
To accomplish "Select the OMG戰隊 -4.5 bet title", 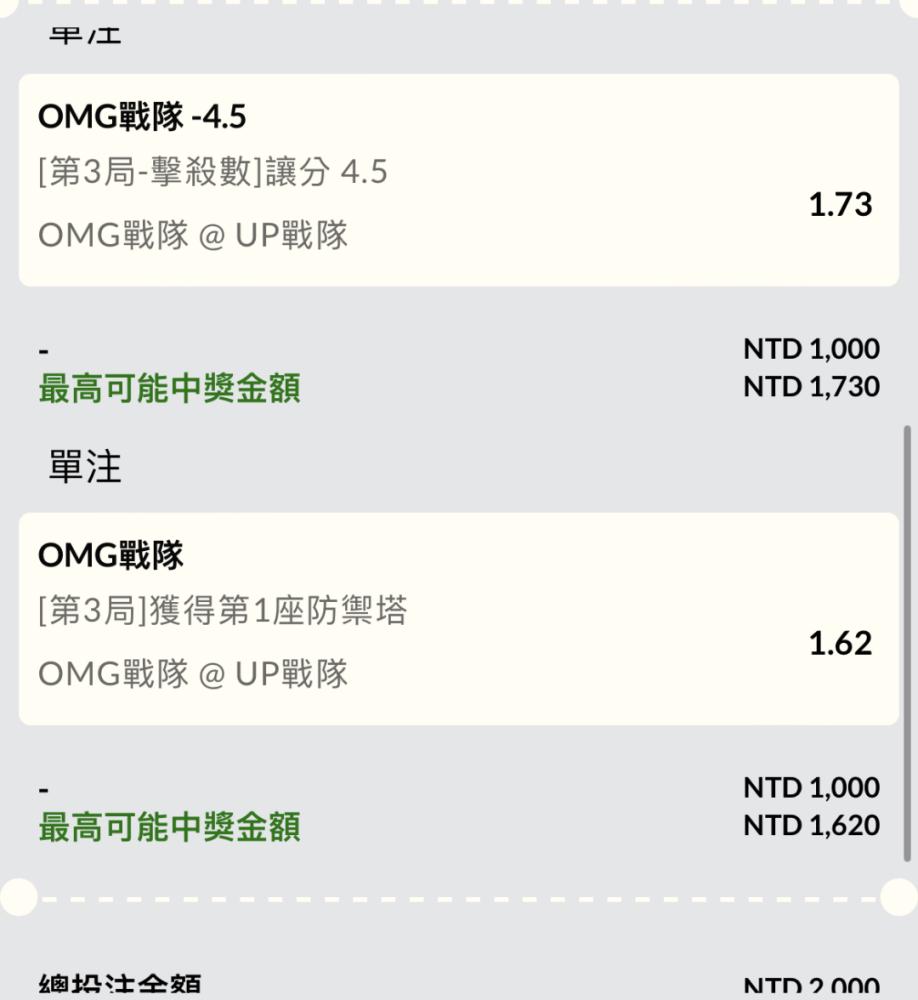I will [x=142, y=116].
